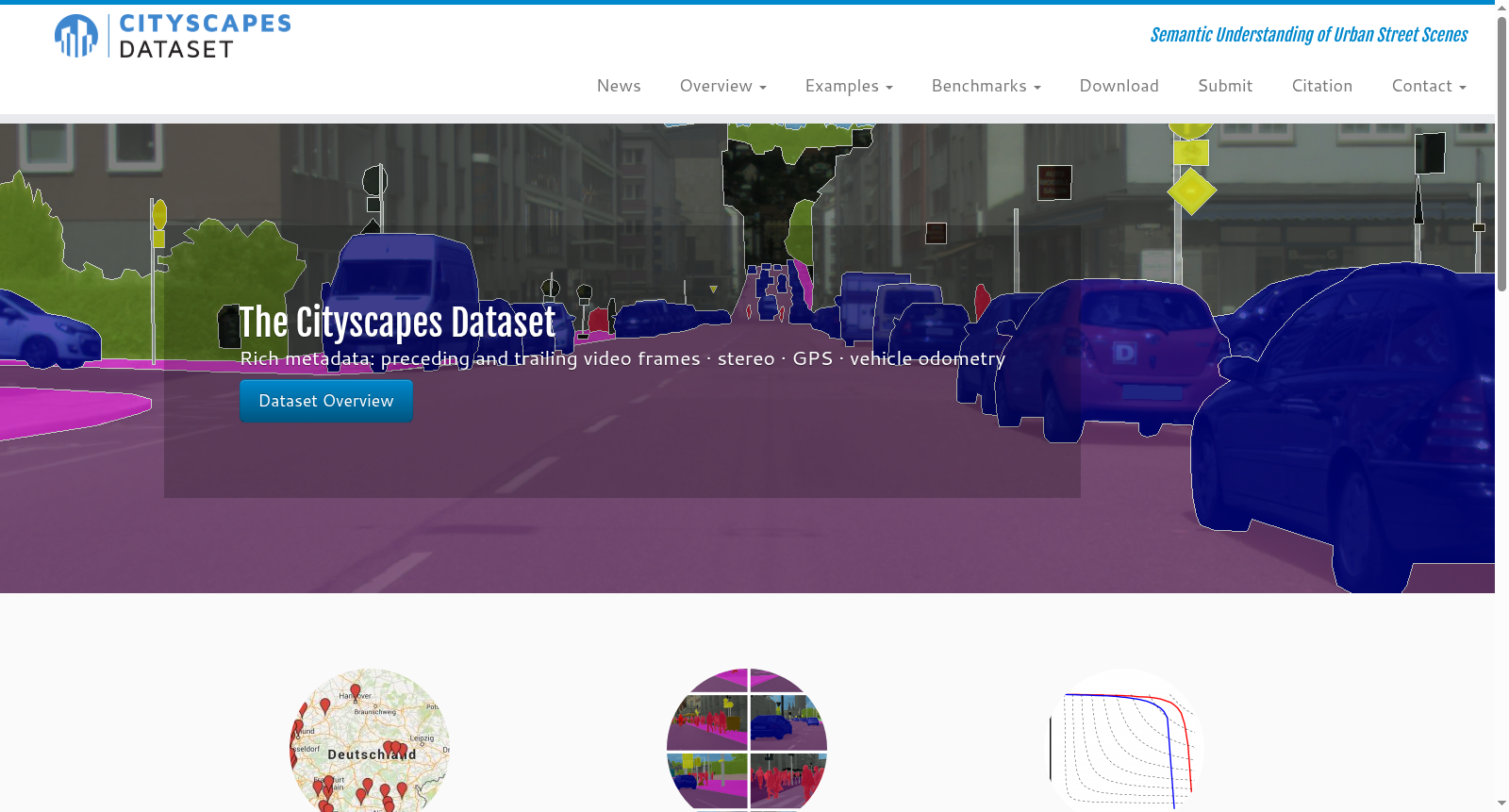Click the Cityscapes Dataset logo
Viewport: 1509px width, 812px height.
coord(173,36)
